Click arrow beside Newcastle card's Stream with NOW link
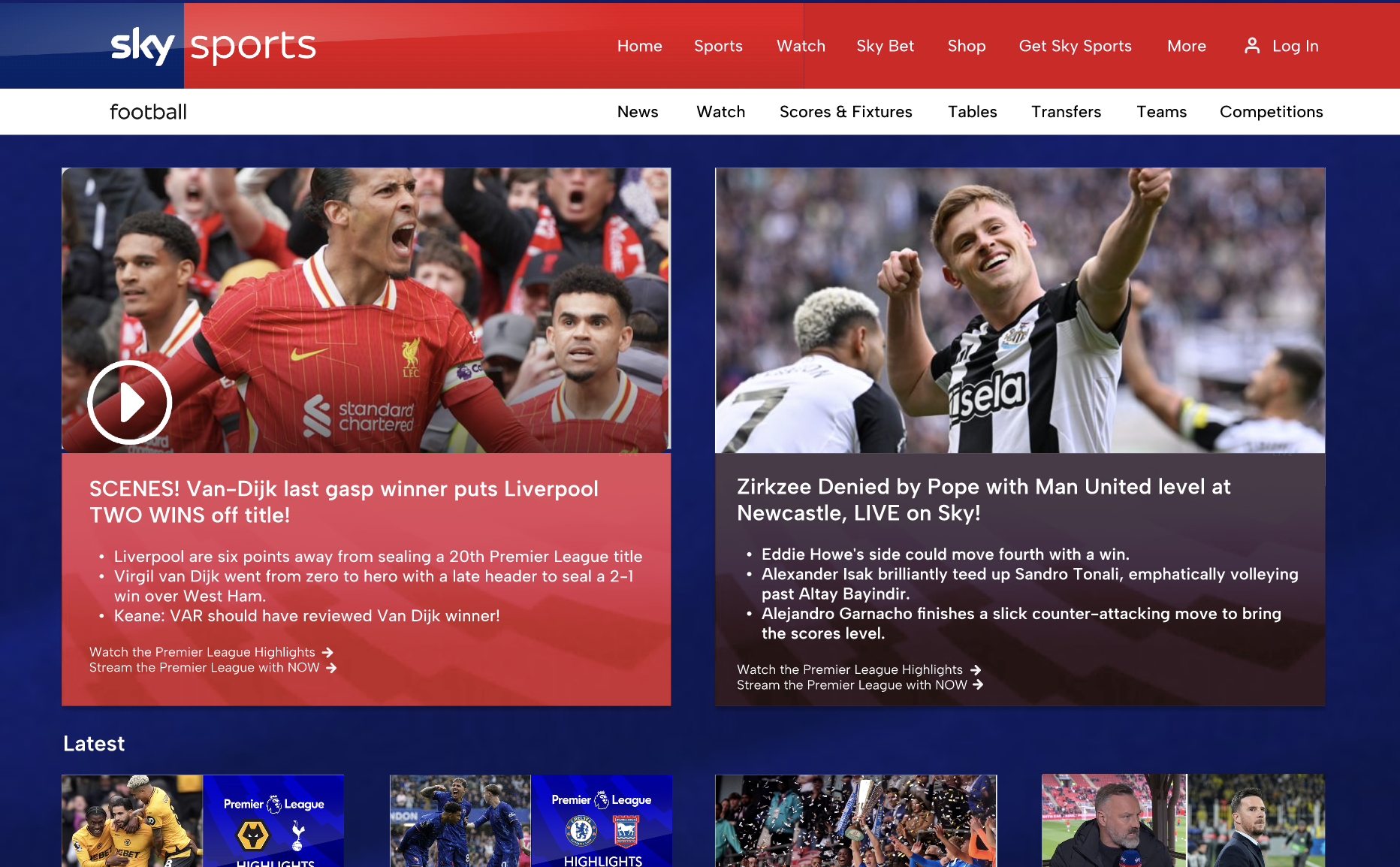 tap(978, 685)
